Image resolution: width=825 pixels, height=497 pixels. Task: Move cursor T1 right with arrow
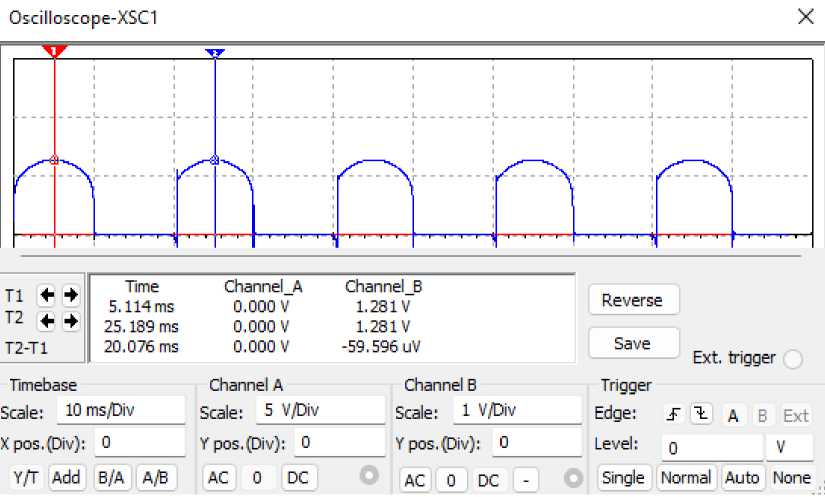point(71,295)
